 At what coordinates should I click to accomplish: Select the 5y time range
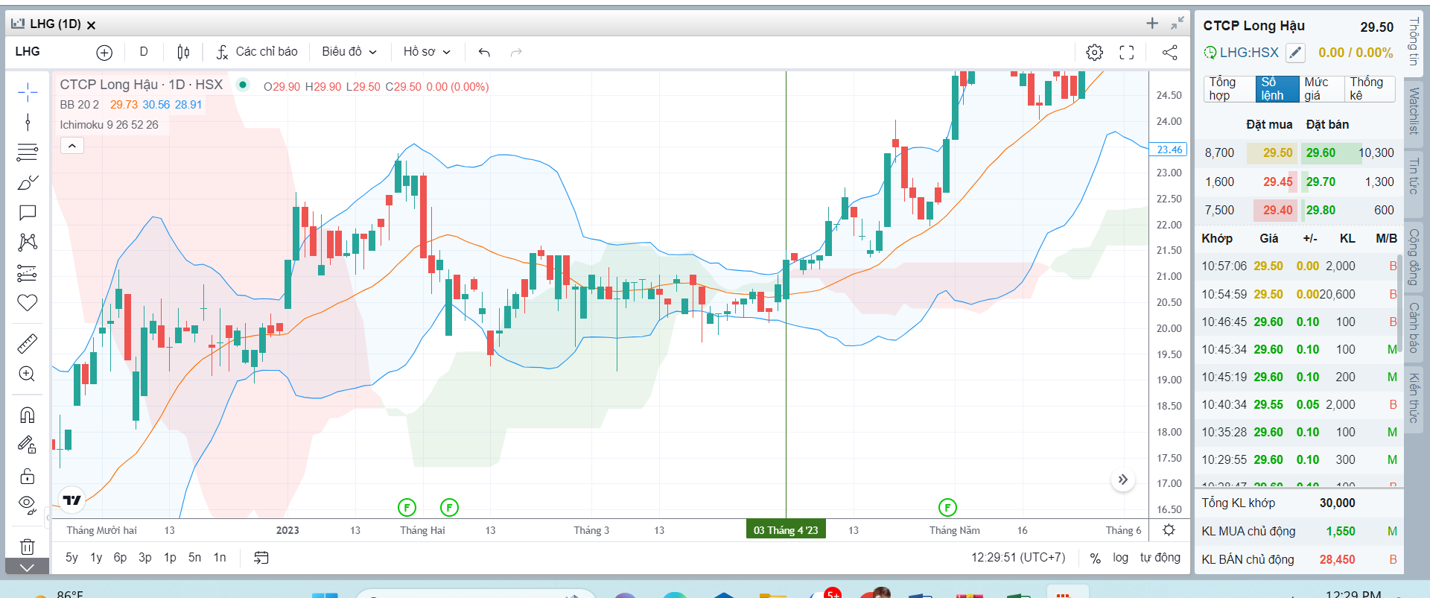[72, 558]
